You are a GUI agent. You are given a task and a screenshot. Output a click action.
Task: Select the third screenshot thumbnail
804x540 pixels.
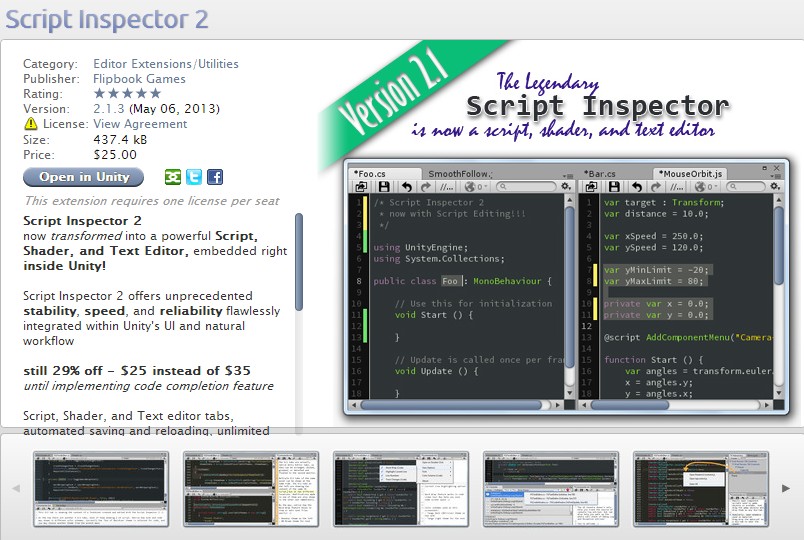[x=401, y=489]
